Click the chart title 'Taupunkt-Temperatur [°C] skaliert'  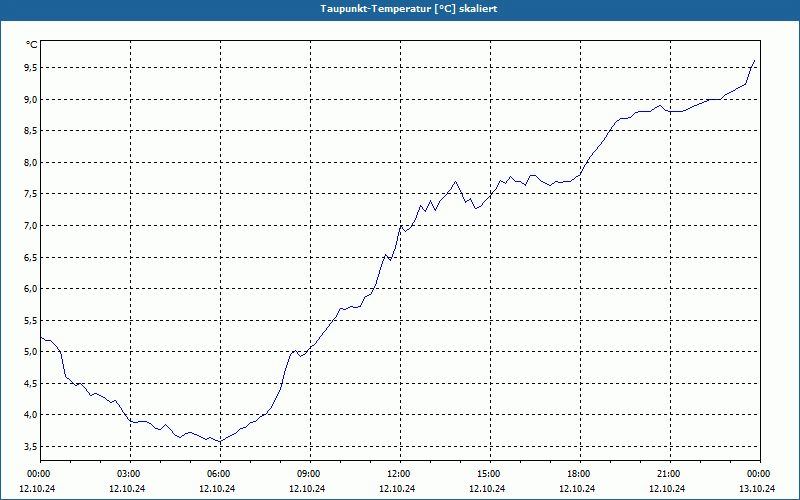(409, 9)
